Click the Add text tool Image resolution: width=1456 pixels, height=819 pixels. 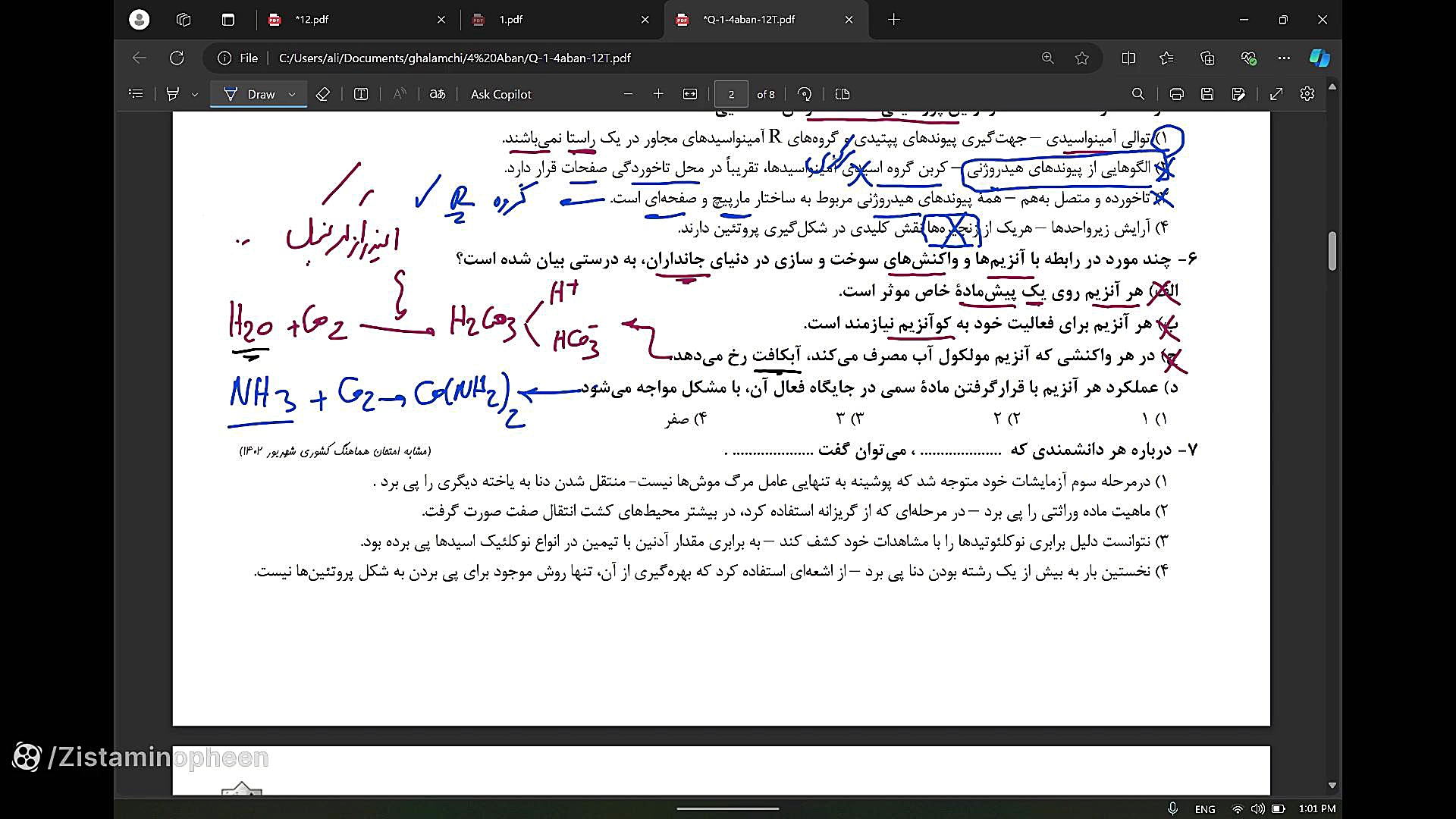click(x=361, y=94)
